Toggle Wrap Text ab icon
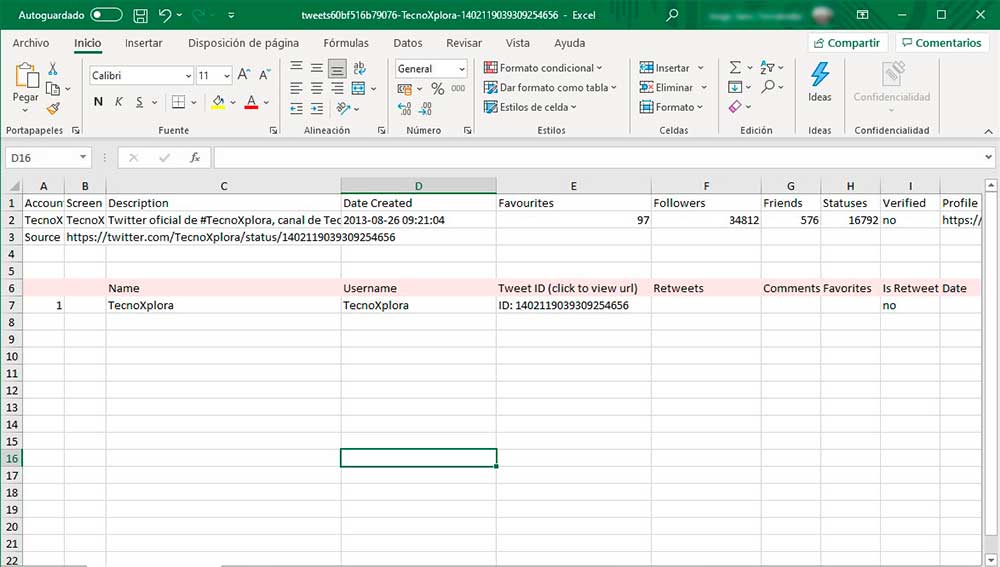The image size is (1000, 567). [x=359, y=68]
